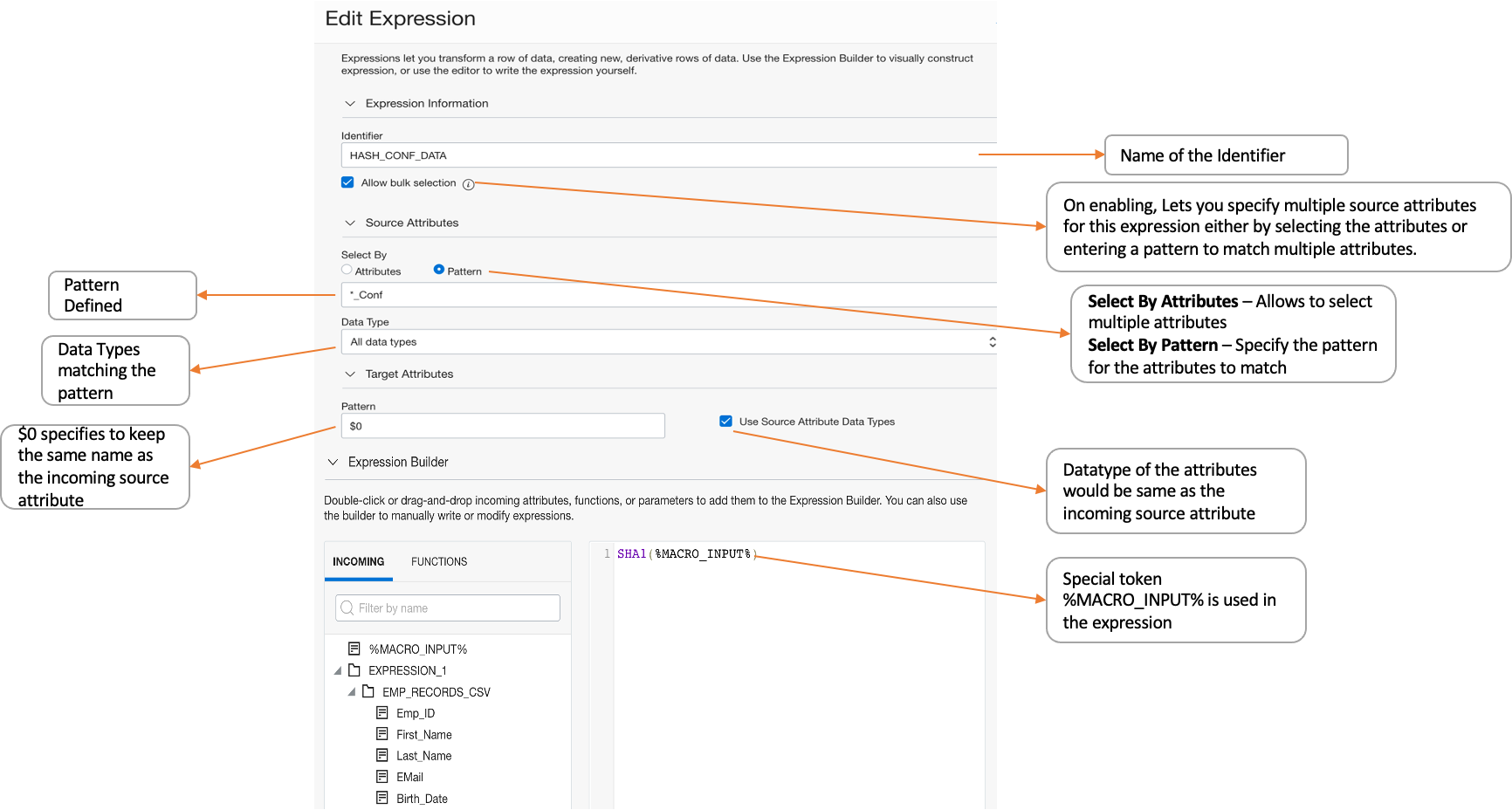
Task: Select the Last_Name attribute in the tree
Action: (x=423, y=756)
